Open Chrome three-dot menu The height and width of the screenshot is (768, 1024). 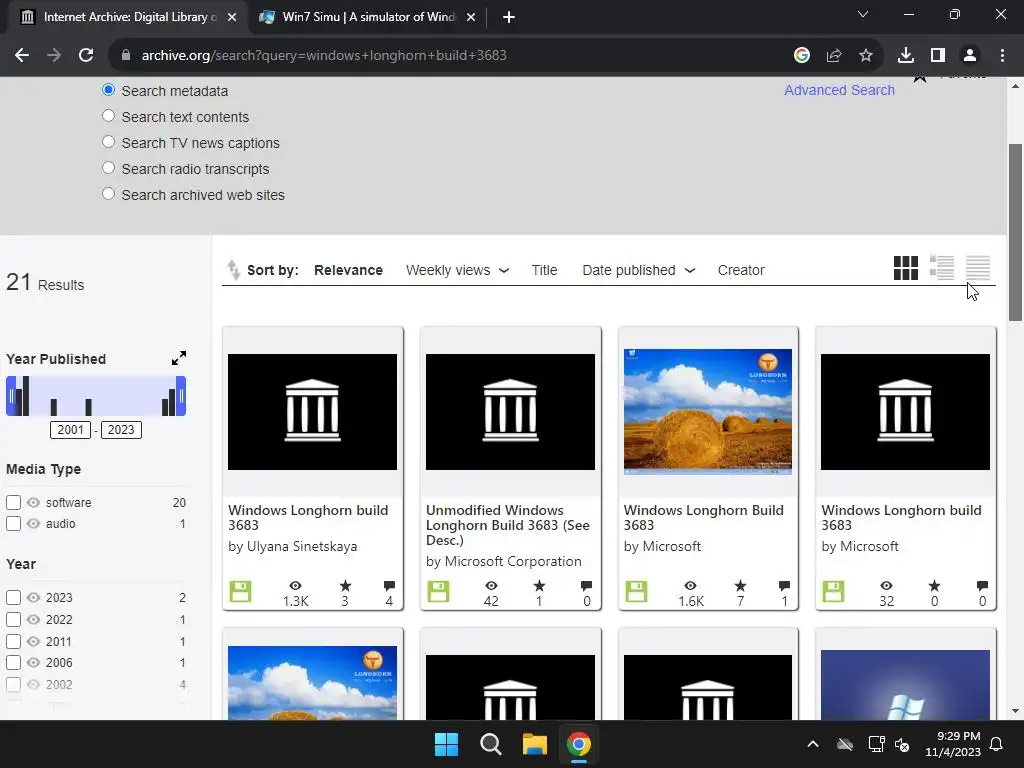pos(1002,56)
